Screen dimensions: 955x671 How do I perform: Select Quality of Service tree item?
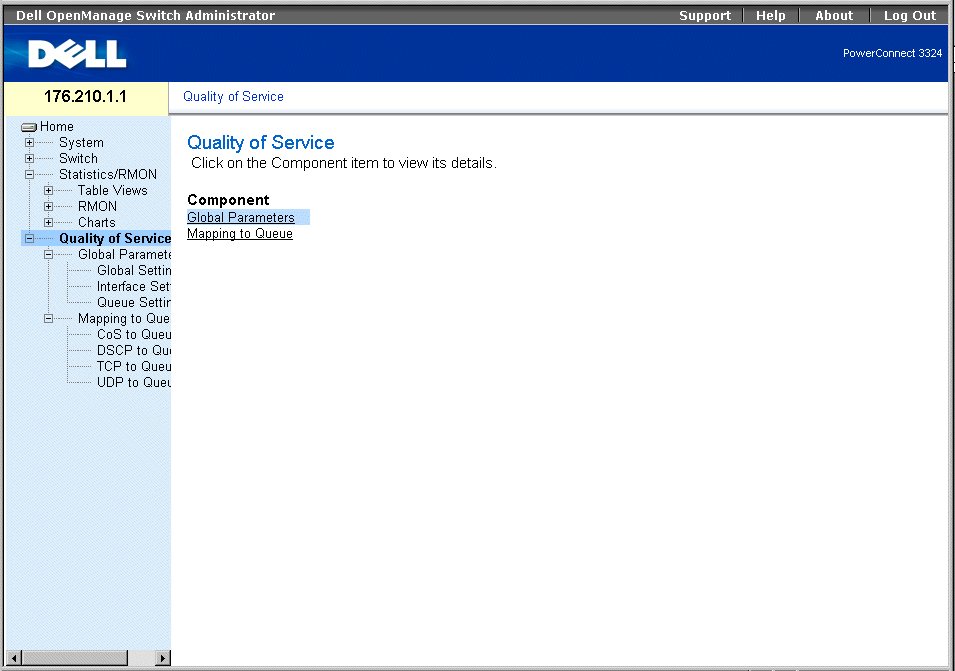[115, 239]
